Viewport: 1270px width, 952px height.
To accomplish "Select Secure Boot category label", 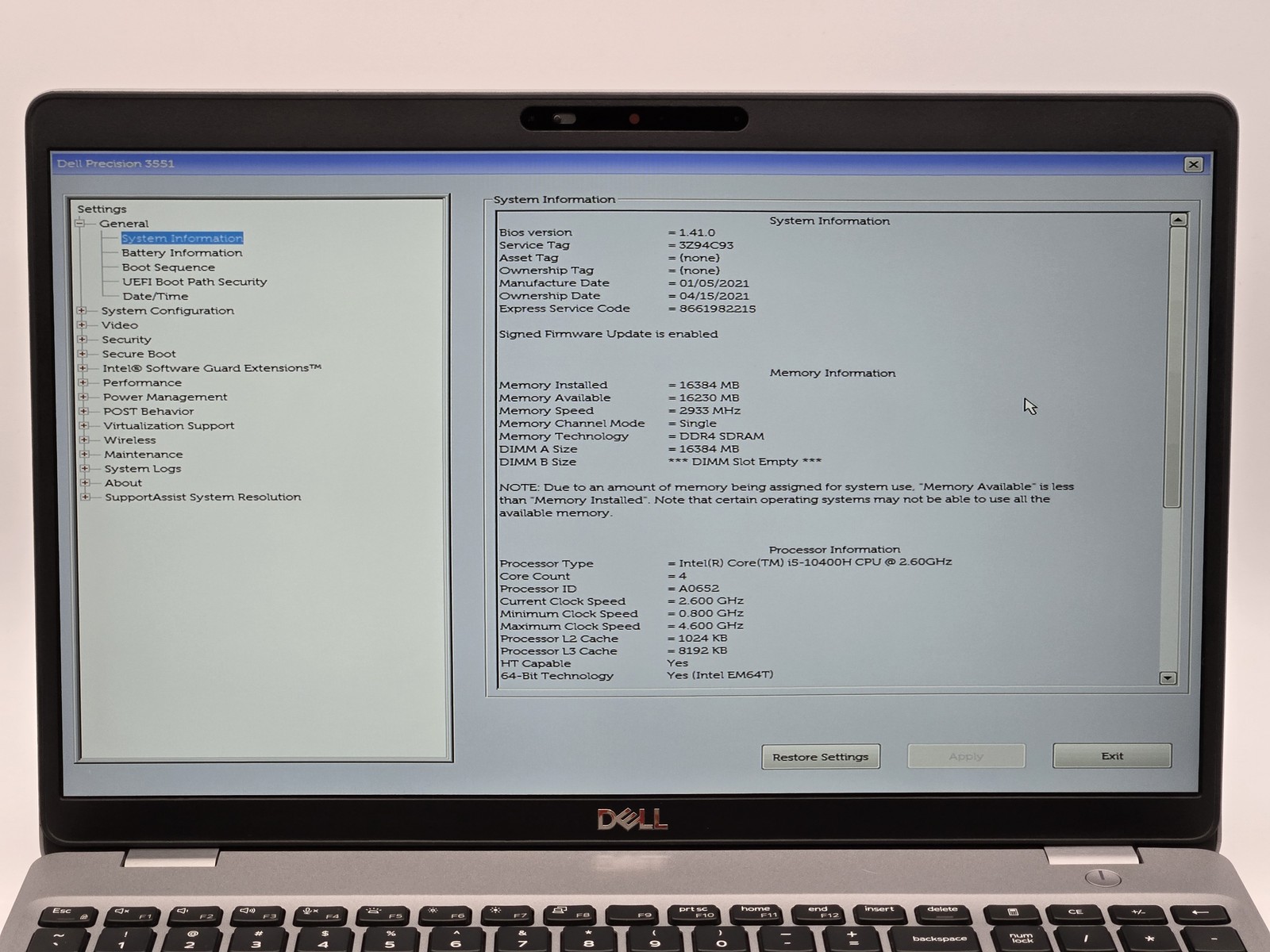I will 139,354.
